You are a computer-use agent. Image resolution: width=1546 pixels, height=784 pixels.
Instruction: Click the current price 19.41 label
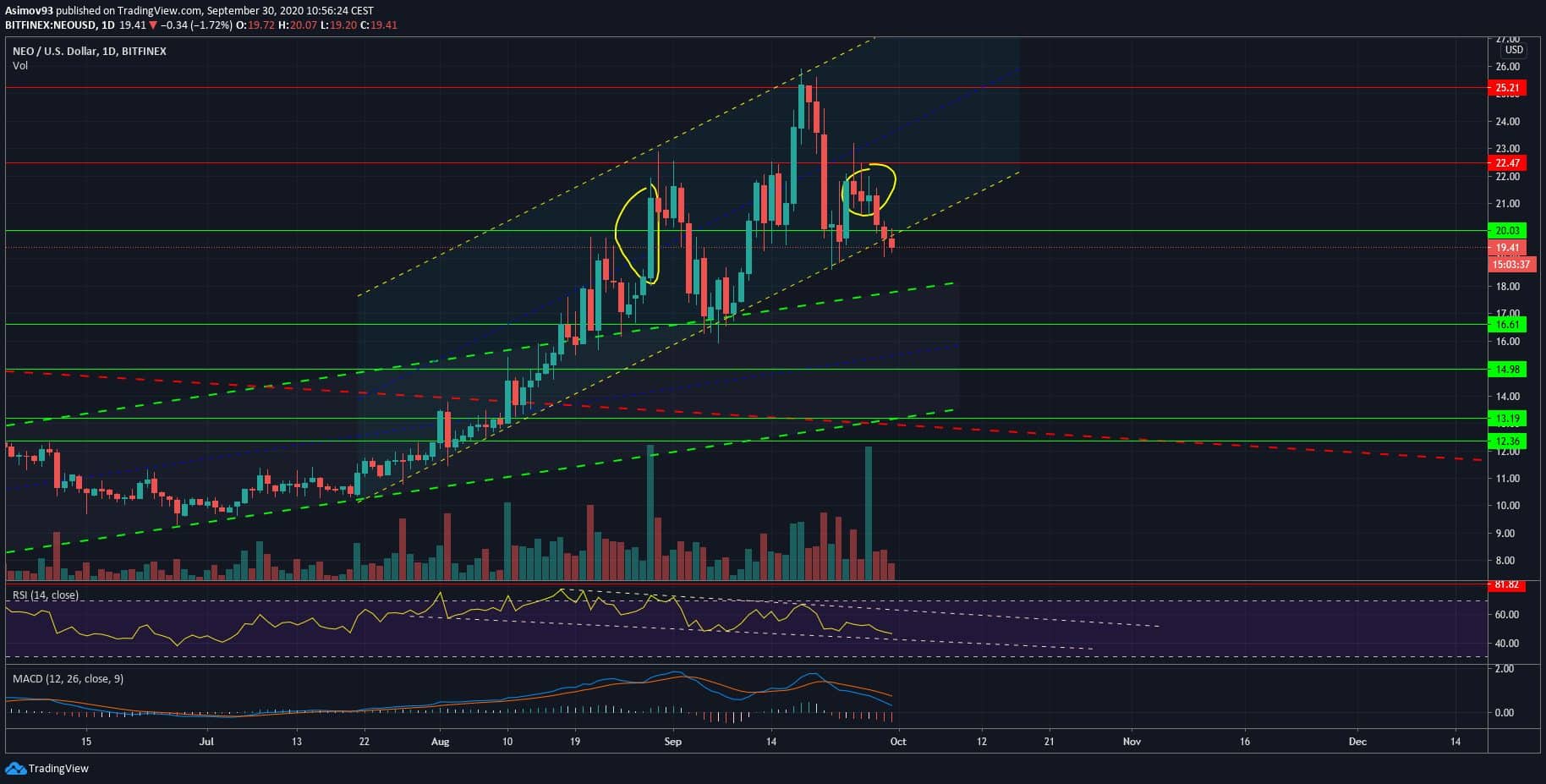click(1507, 249)
